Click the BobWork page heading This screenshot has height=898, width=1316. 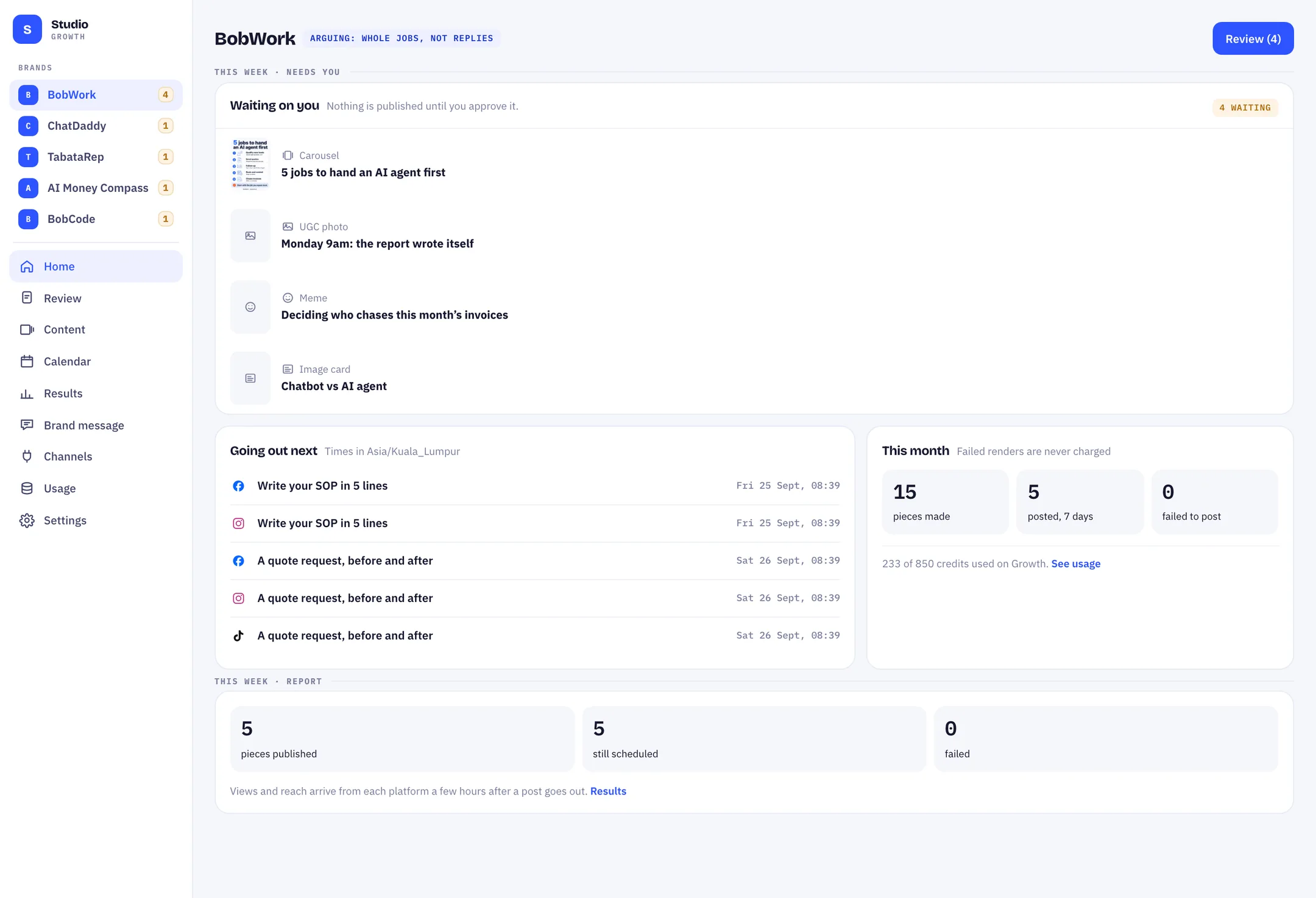point(255,38)
